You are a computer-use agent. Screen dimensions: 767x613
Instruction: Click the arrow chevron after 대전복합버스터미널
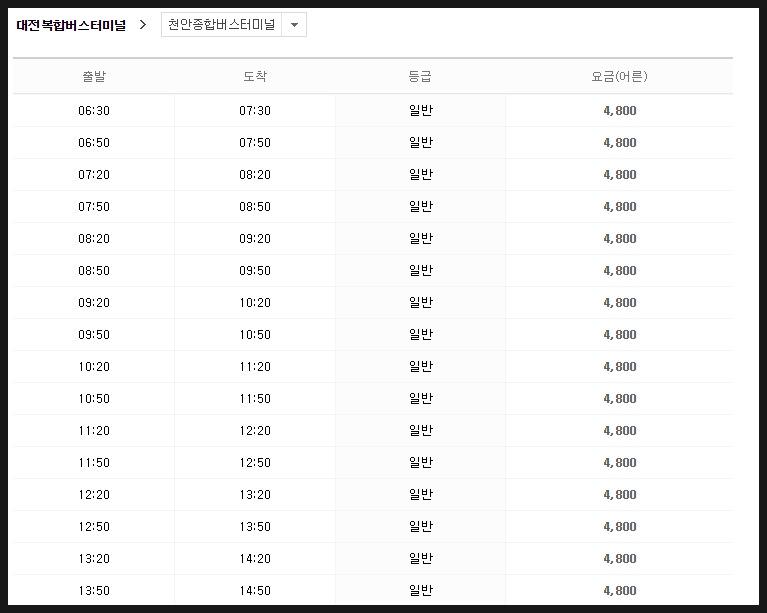143,24
